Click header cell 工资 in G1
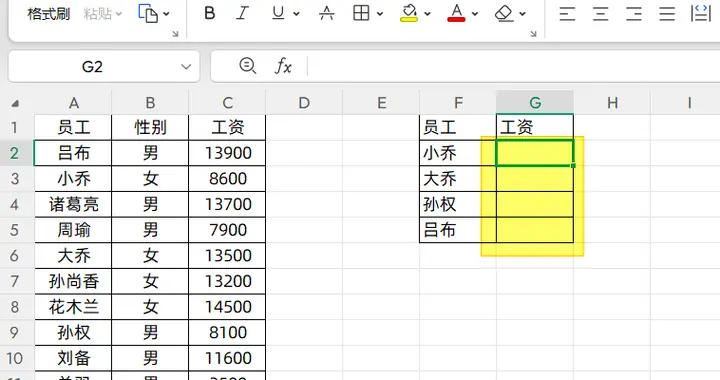The image size is (720, 380). 535,128
